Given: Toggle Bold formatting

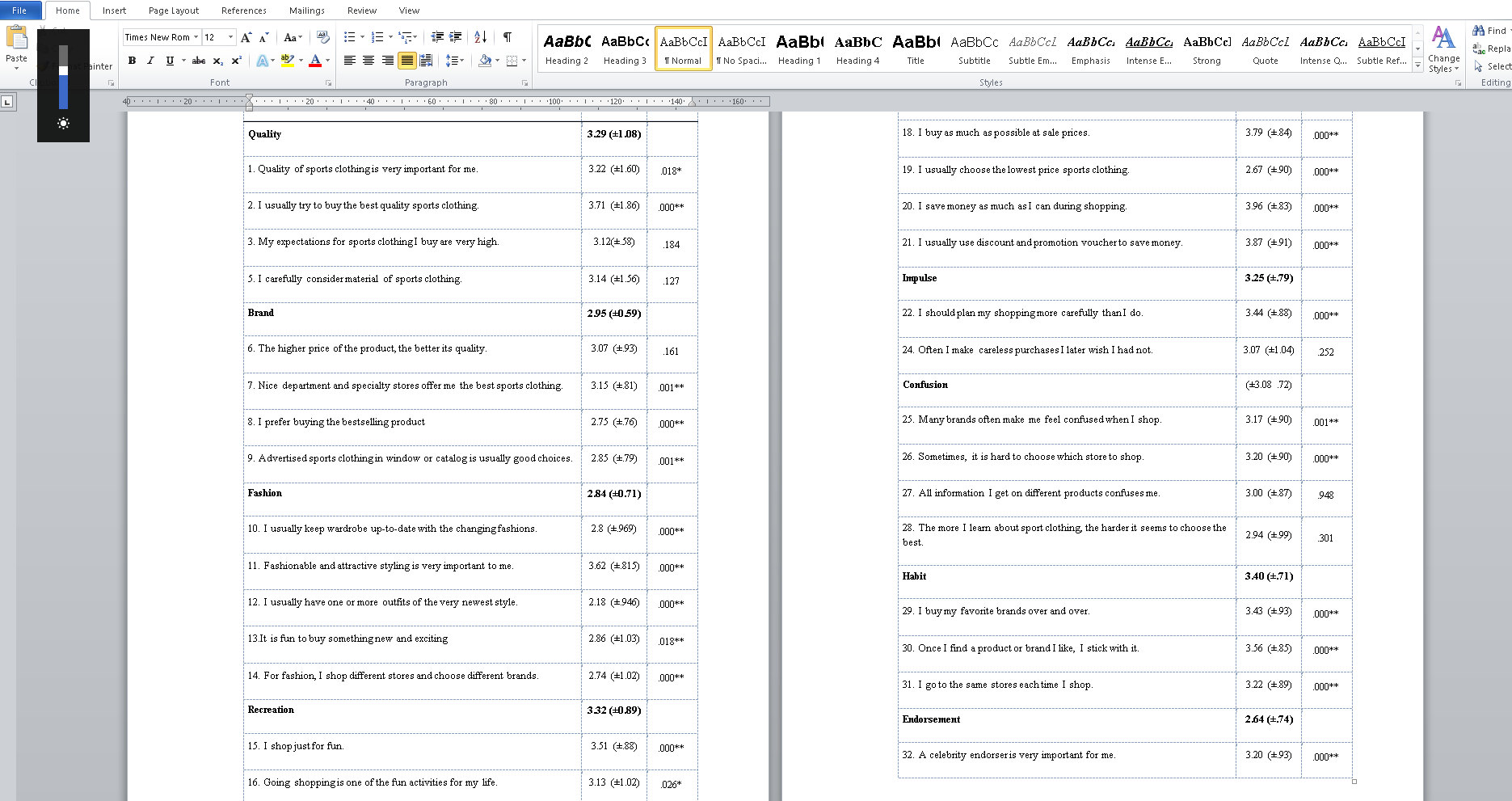Looking at the screenshot, I should tap(132, 61).
